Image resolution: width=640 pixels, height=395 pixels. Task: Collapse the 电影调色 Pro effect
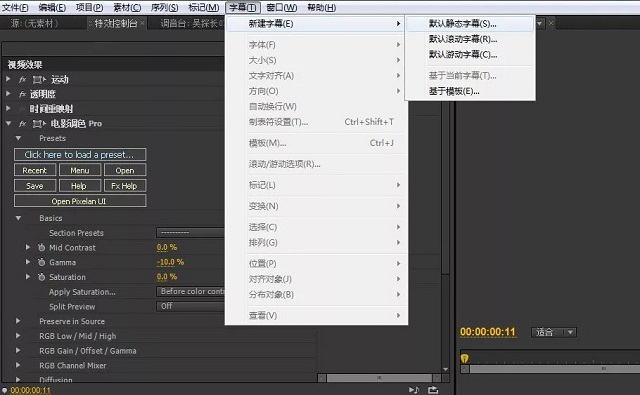click(x=8, y=123)
